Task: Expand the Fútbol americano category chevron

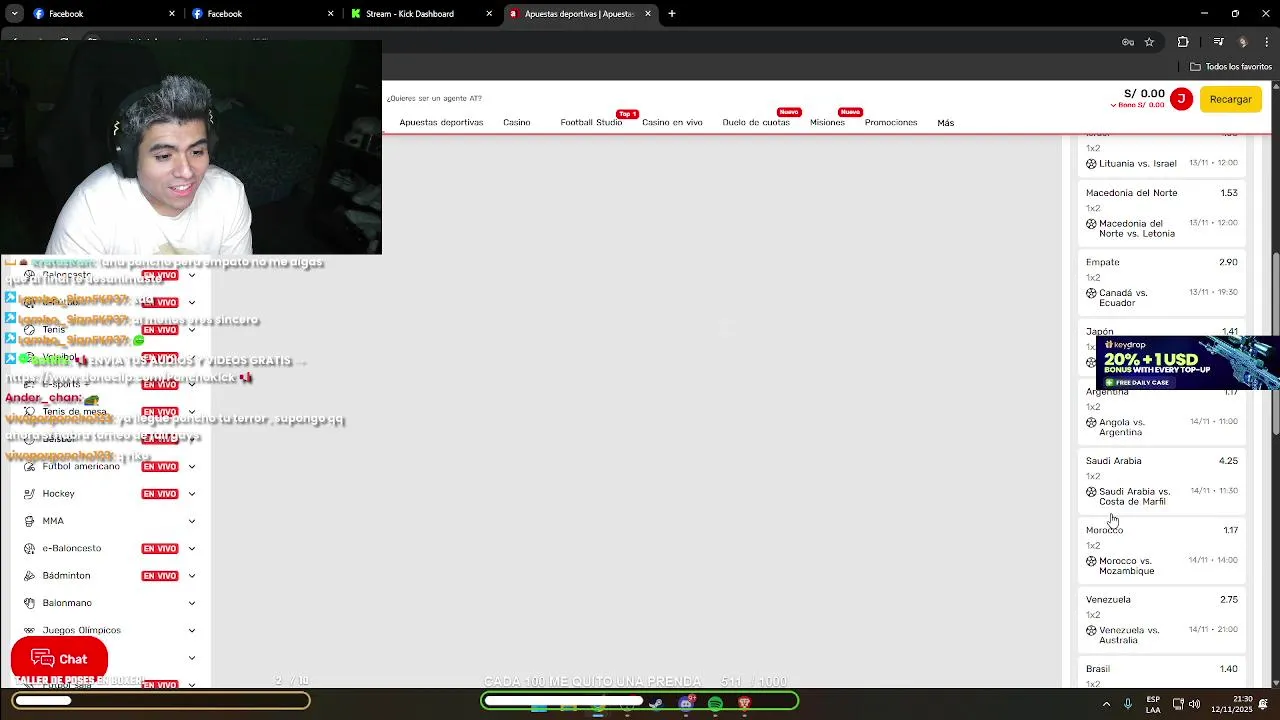Action: (192, 467)
